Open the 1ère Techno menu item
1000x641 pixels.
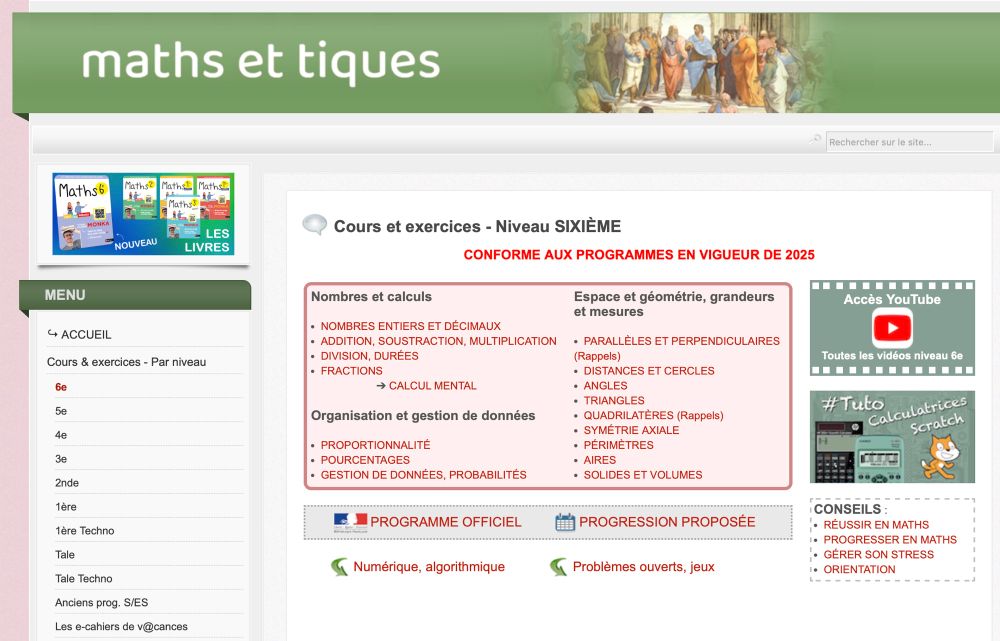pyautogui.click(x=85, y=531)
